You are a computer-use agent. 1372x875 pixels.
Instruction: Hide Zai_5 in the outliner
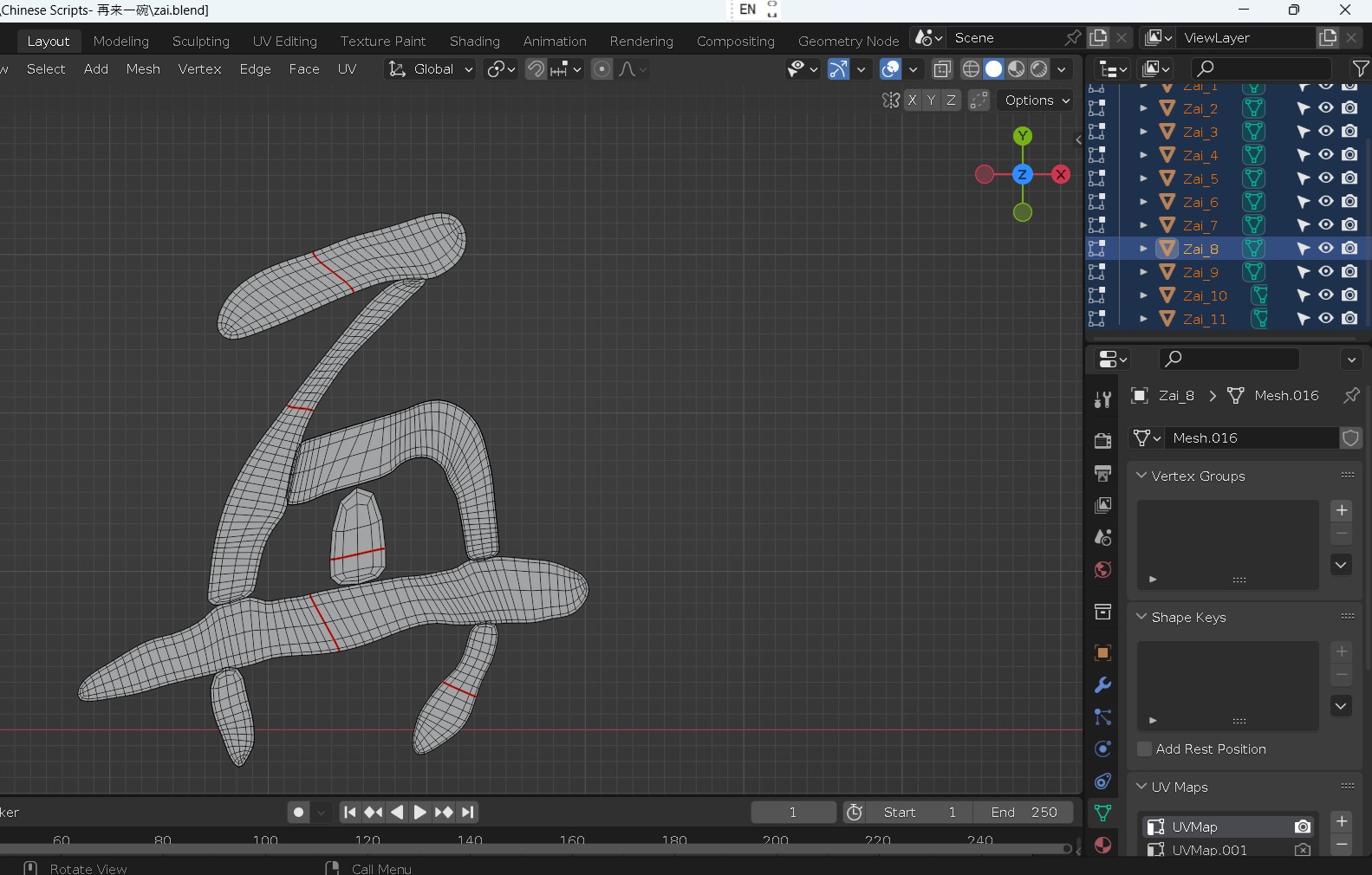(1326, 178)
